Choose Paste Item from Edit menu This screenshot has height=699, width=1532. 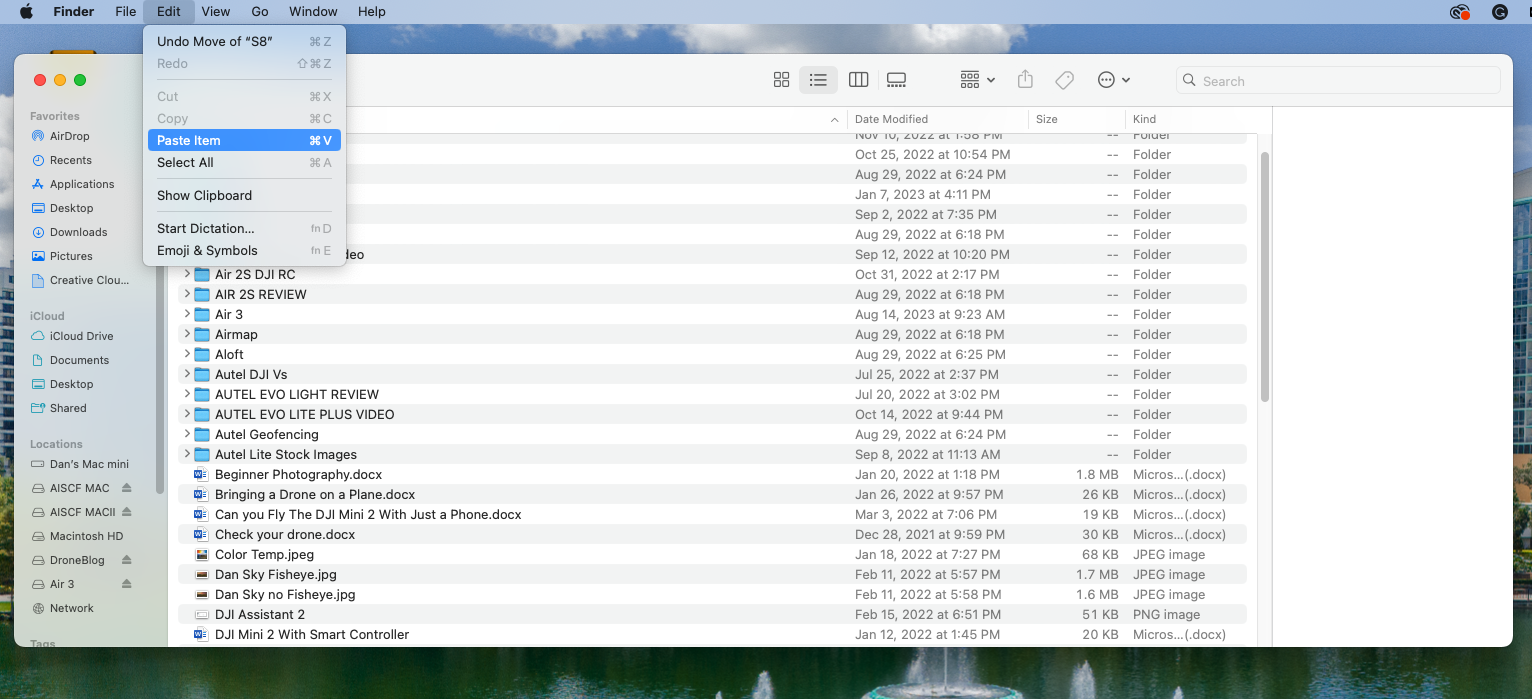tap(244, 141)
